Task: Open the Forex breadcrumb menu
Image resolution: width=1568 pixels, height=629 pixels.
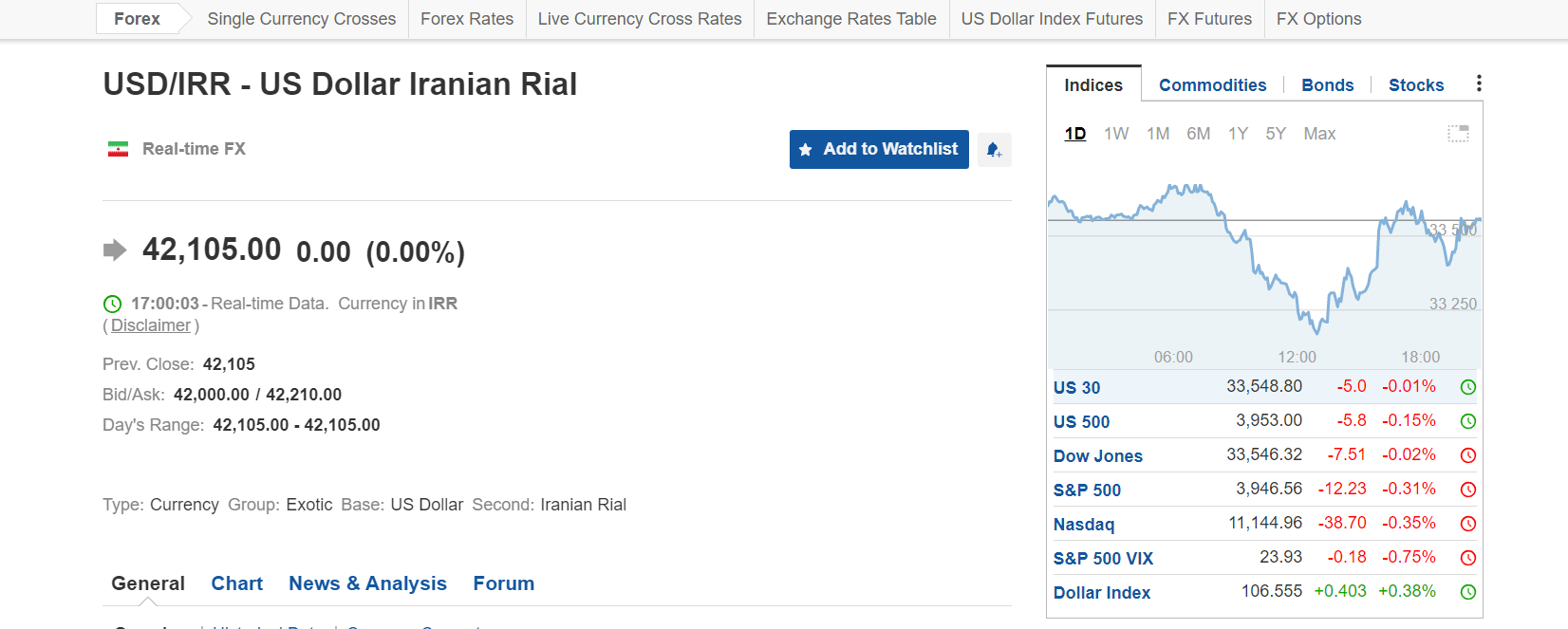Action: (x=138, y=19)
